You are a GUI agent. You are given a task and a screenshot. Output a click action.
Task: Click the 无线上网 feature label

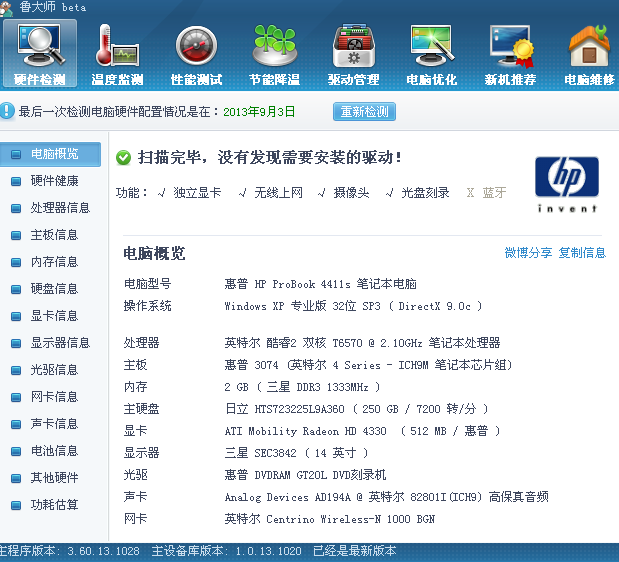(x=278, y=193)
